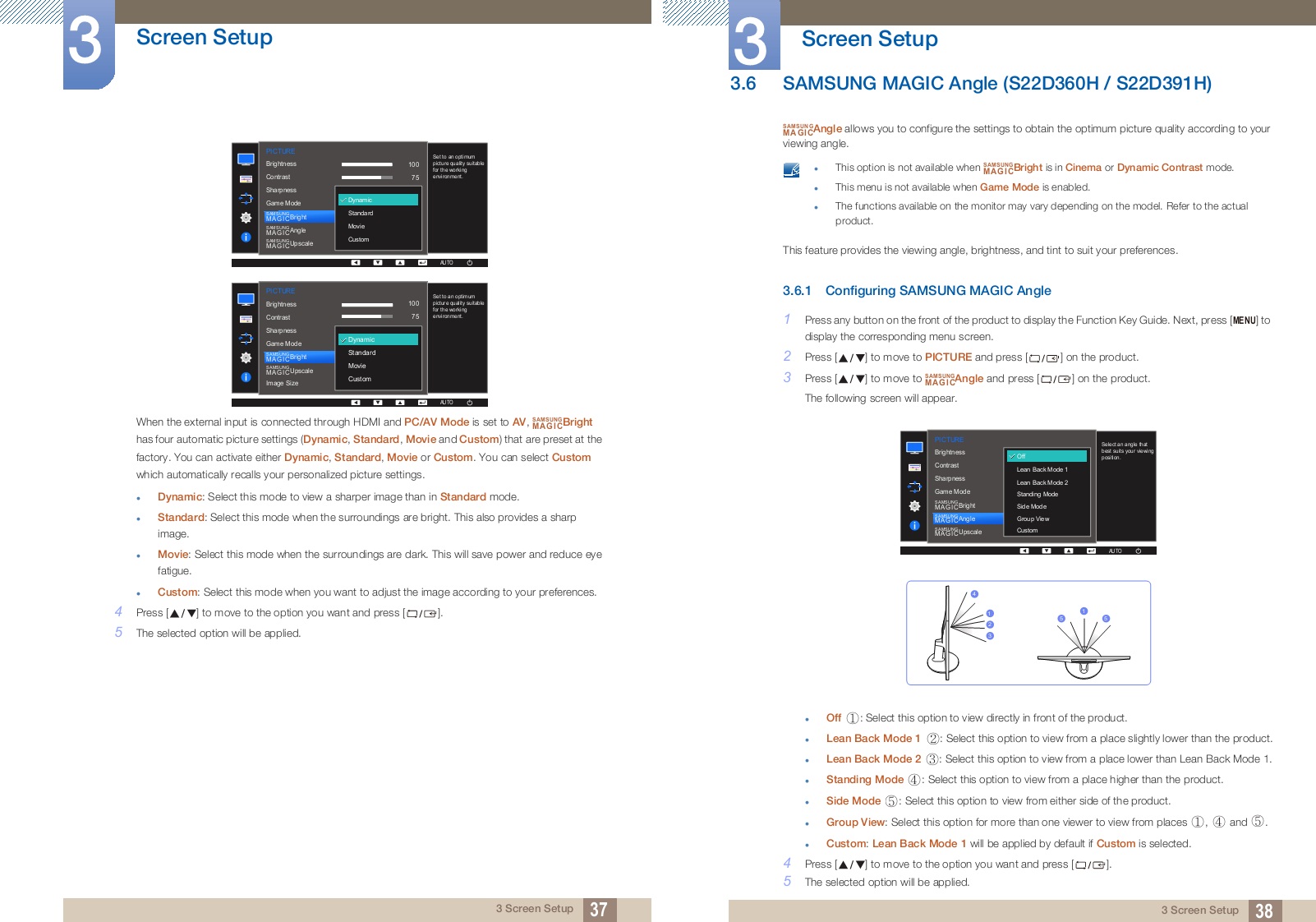Click the gear settings icon in the Magic Angle options OSD

coord(914,506)
